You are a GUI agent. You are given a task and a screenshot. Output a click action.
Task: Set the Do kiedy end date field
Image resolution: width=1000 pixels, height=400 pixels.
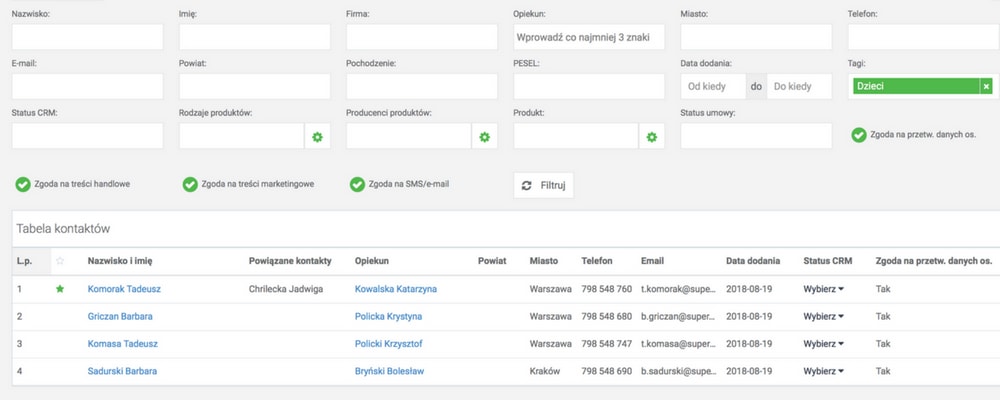[x=799, y=87]
